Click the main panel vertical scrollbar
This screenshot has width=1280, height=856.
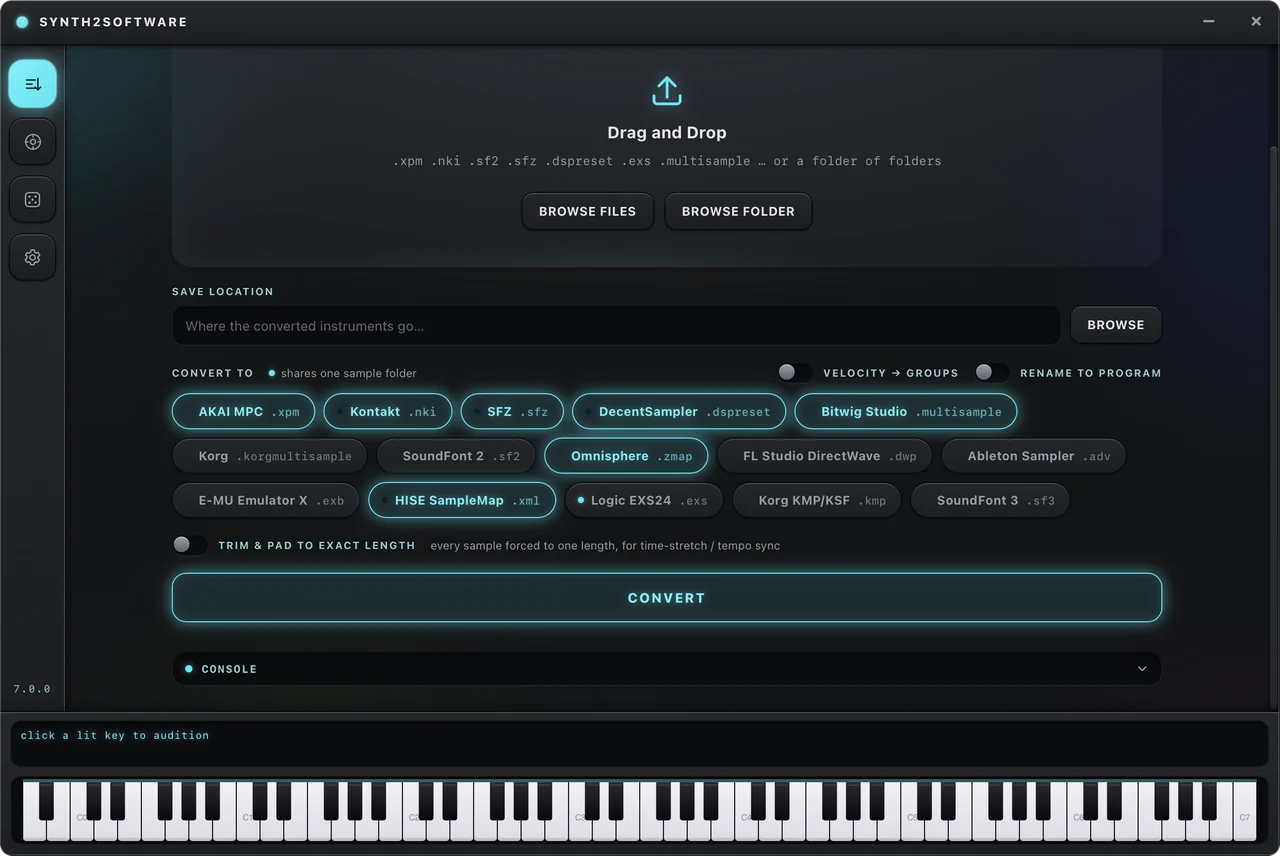(1273, 426)
